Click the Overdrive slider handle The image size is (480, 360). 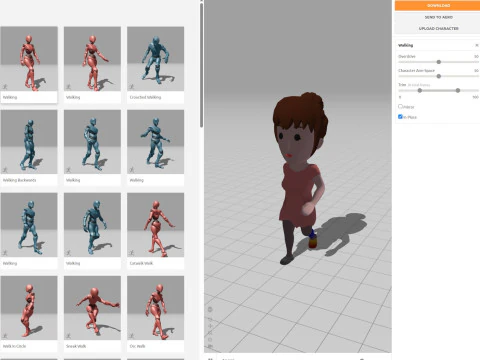pyautogui.click(x=439, y=62)
